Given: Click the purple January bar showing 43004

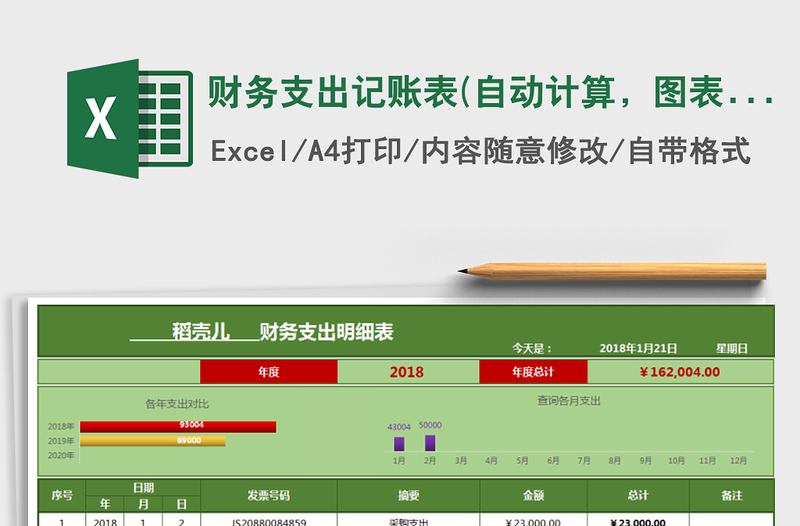Looking at the screenshot, I should [x=399, y=443].
